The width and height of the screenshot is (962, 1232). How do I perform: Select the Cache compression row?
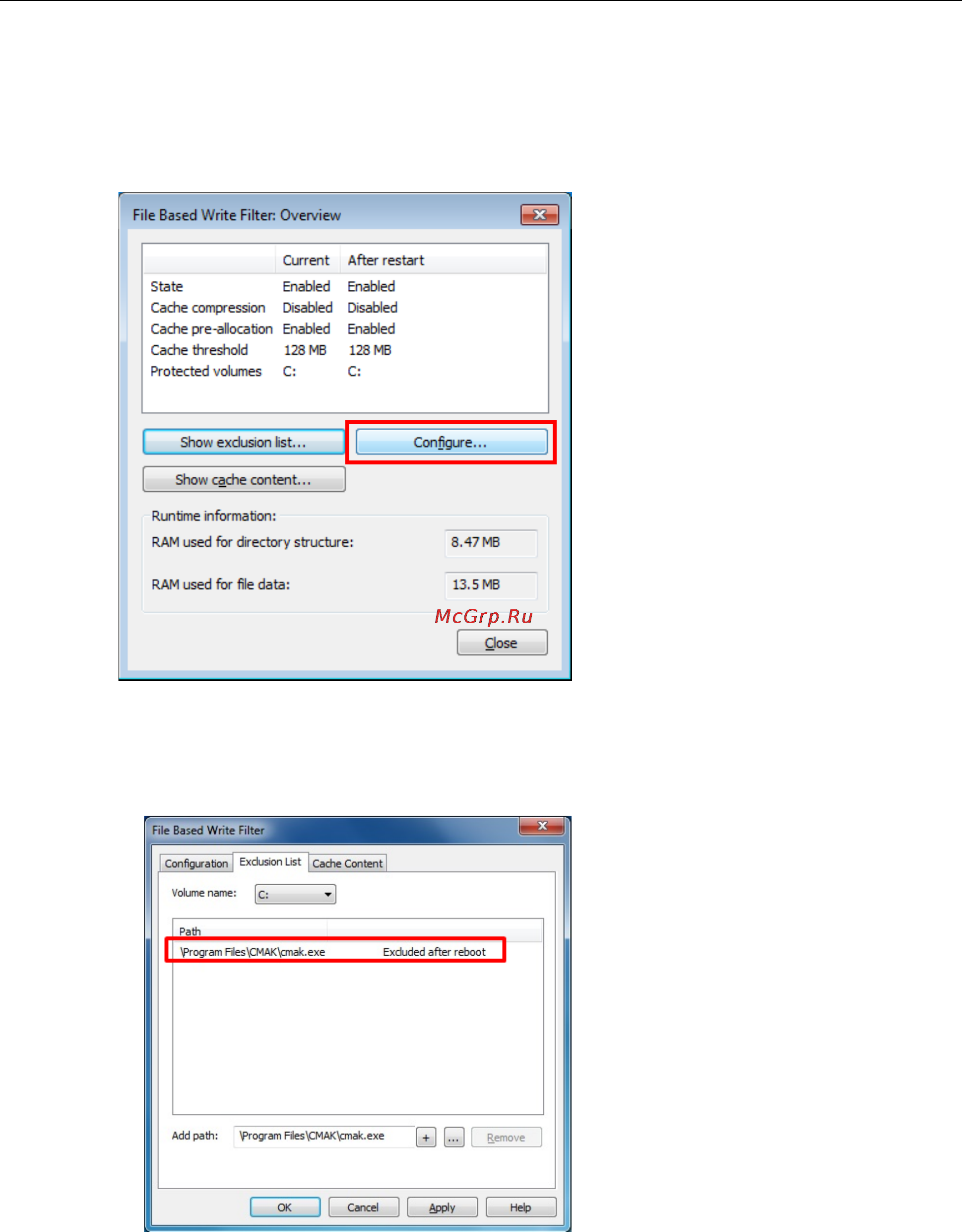click(344, 308)
